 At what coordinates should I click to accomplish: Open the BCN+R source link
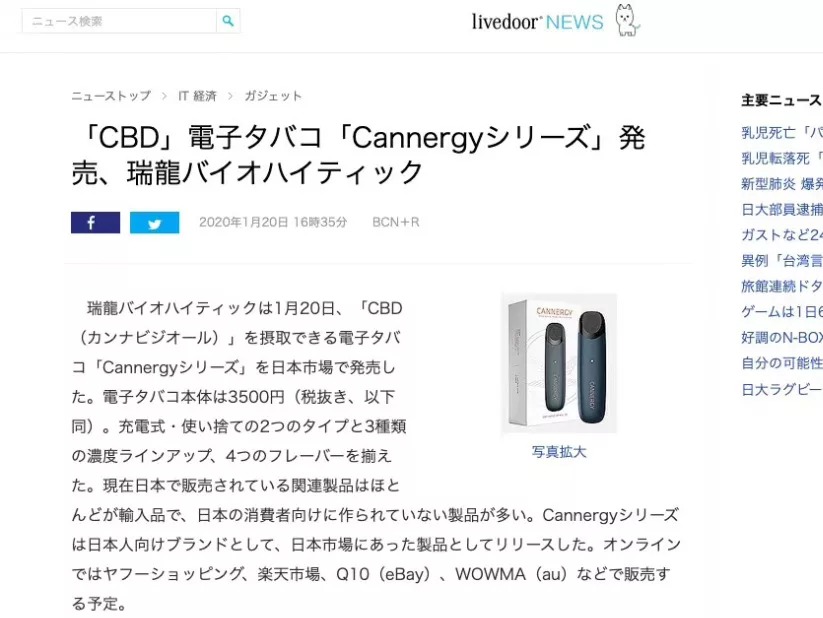click(x=396, y=222)
